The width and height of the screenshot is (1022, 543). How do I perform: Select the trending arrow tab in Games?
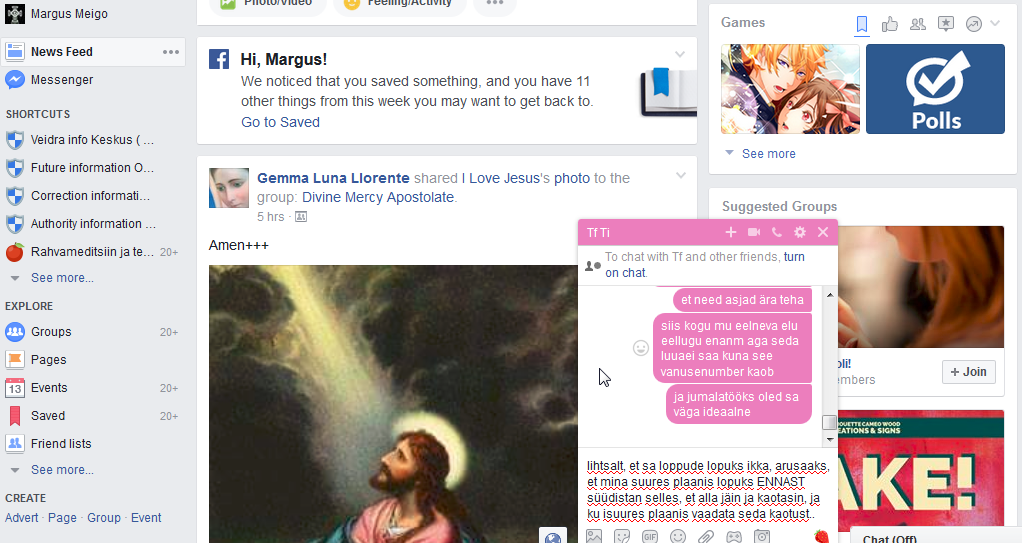(974, 25)
